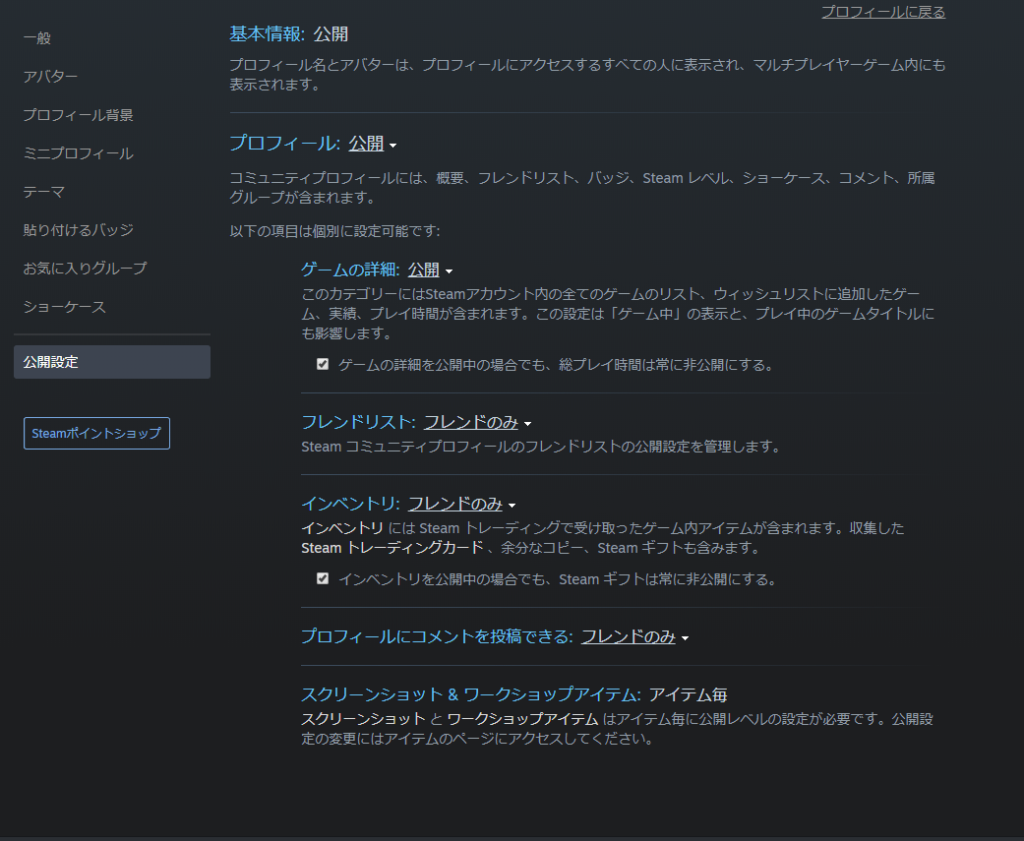Viewport: 1024px width, 841px height.
Task: Toggle the Steam ギフトは常に非公開 checkbox
Action: [x=322, y=579]
